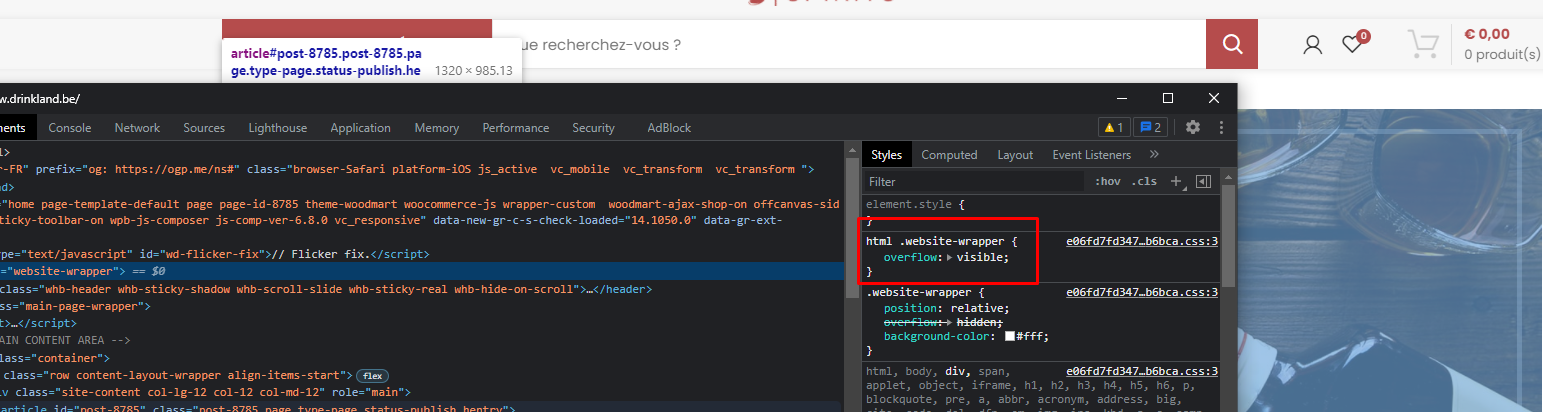1543x412 pixels.
Task: Click the element.style rule block
Action: pyautogui.click(x=1040, y=211)
